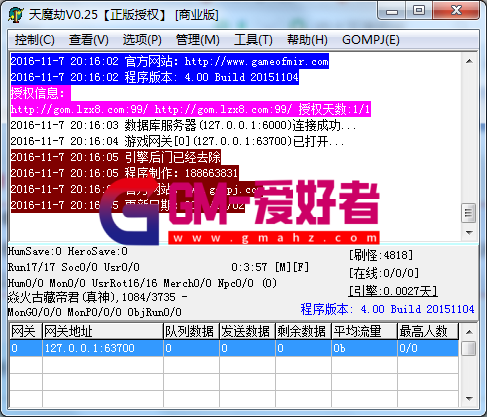Open the 管理(M) menu

198,40
